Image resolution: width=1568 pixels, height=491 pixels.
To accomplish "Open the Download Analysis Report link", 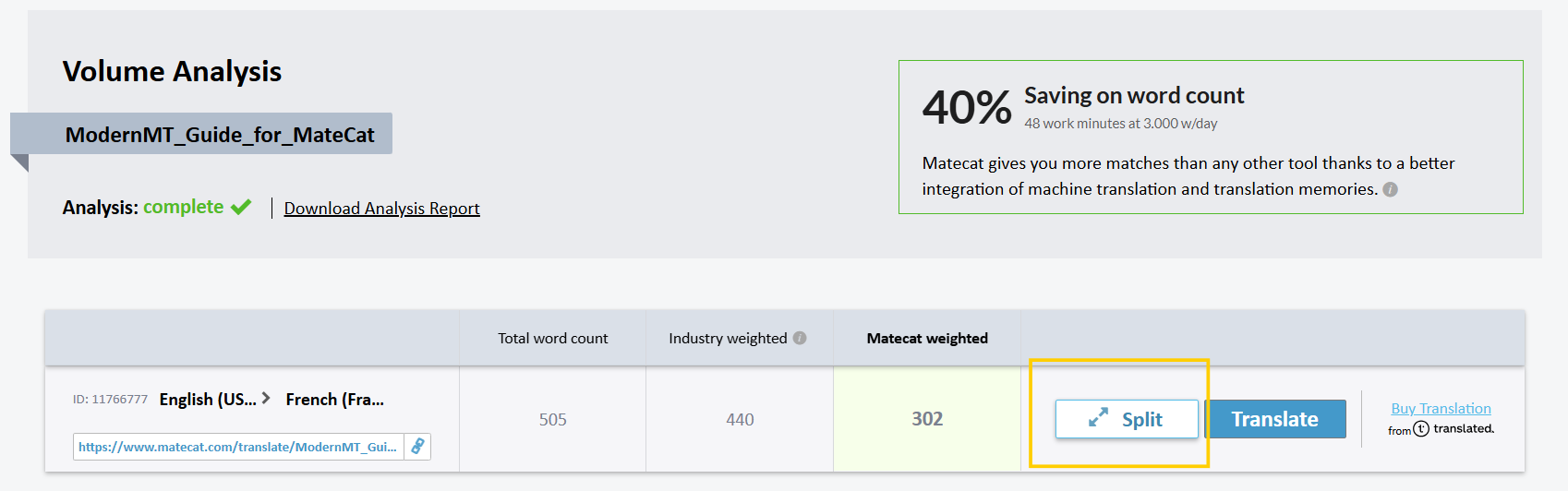I will pyautogui.click(x=381, y=209).
